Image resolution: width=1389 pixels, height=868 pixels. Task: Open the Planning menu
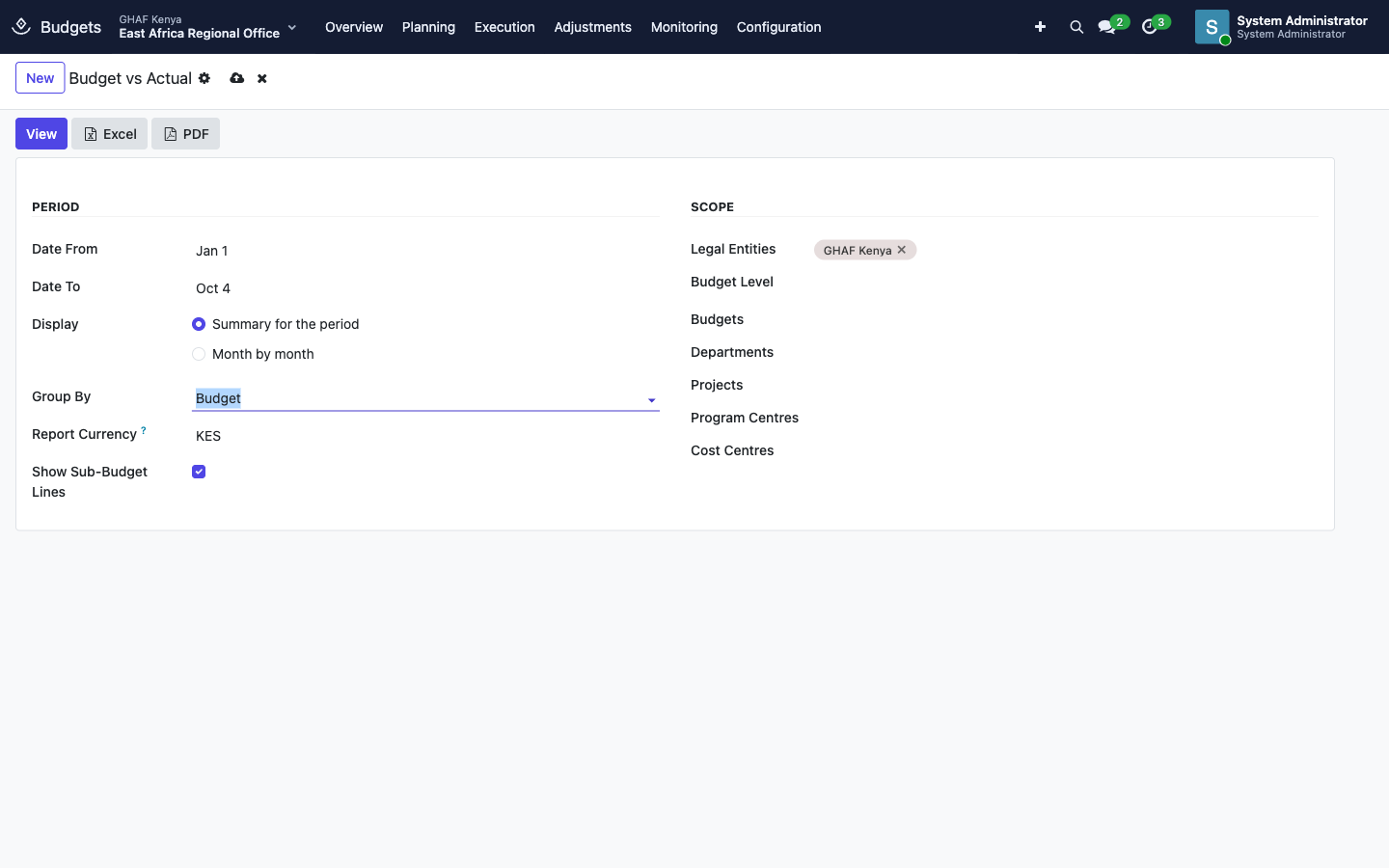428,27
